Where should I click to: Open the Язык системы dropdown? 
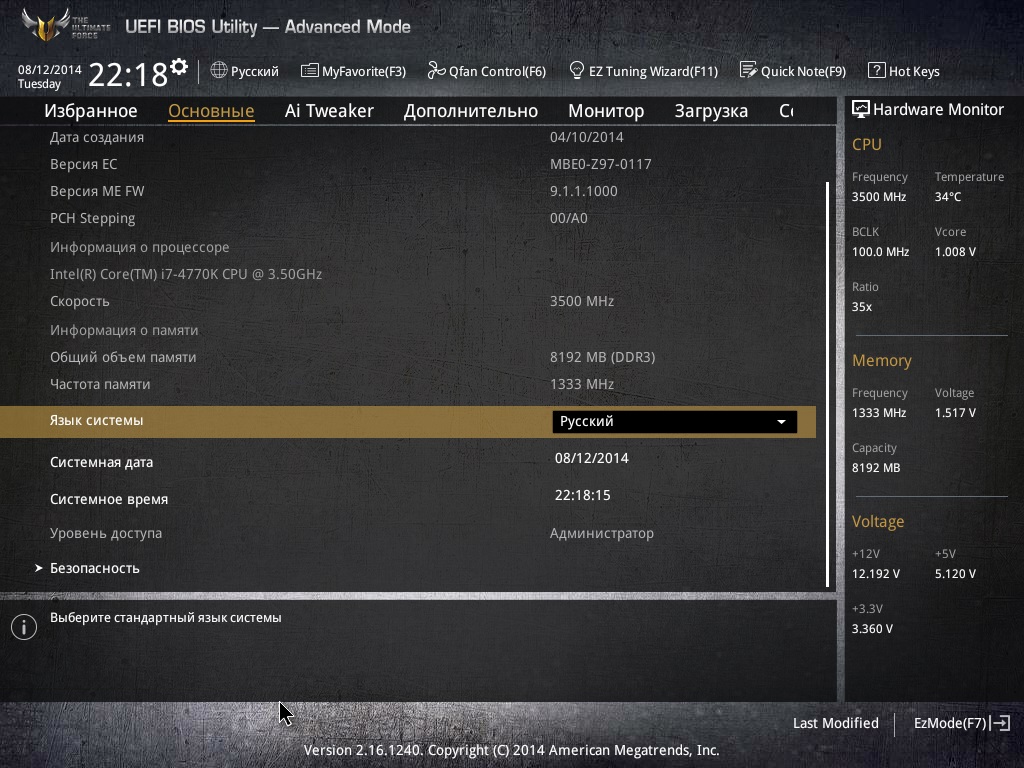(675, 421)
